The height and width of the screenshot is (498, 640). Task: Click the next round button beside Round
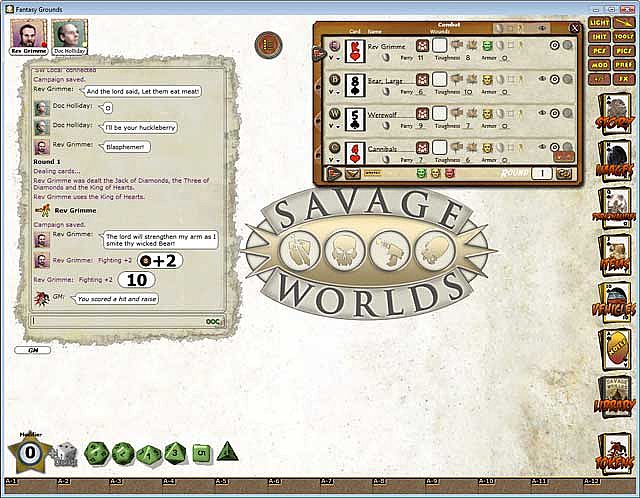point(564,173)
